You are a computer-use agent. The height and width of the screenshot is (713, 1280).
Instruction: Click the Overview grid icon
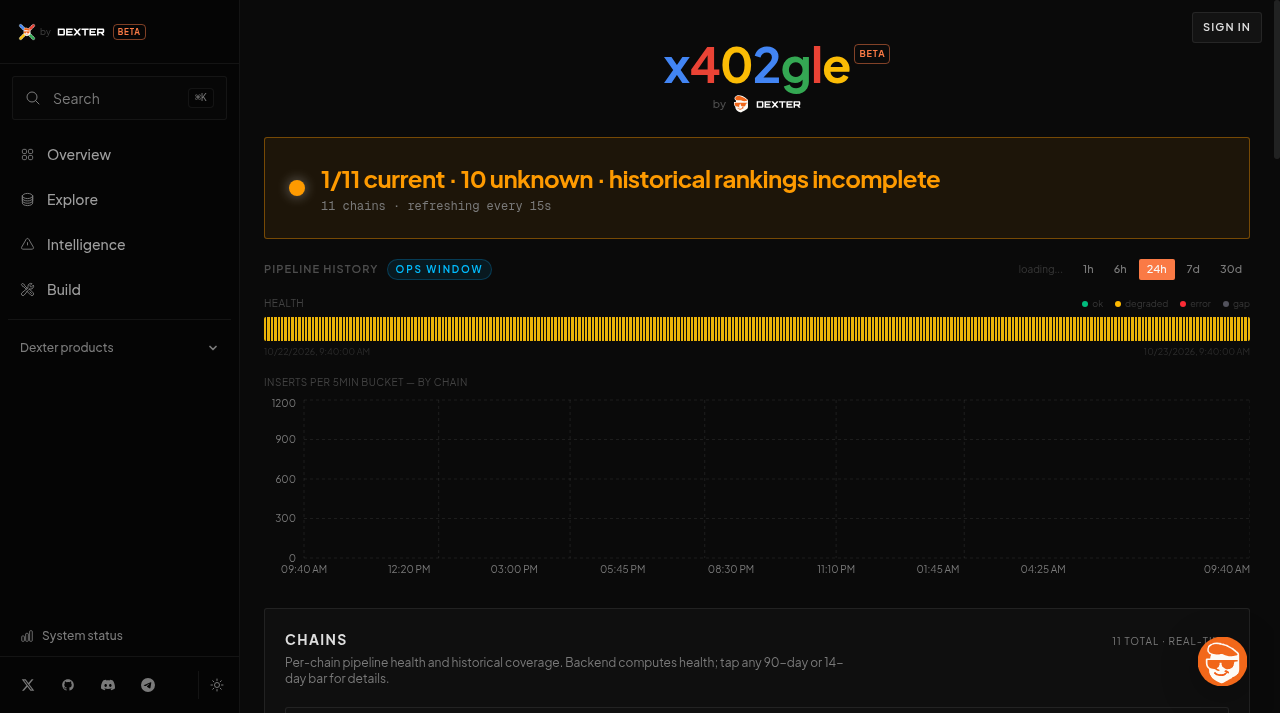point(27,154)
